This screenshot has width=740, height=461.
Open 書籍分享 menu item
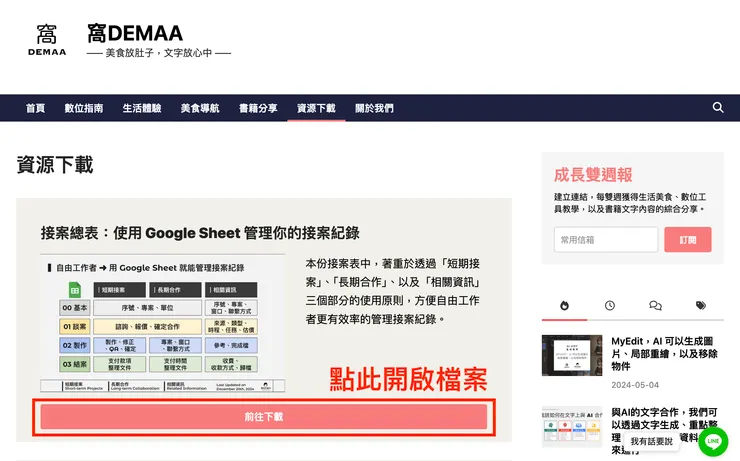[258, 108]
